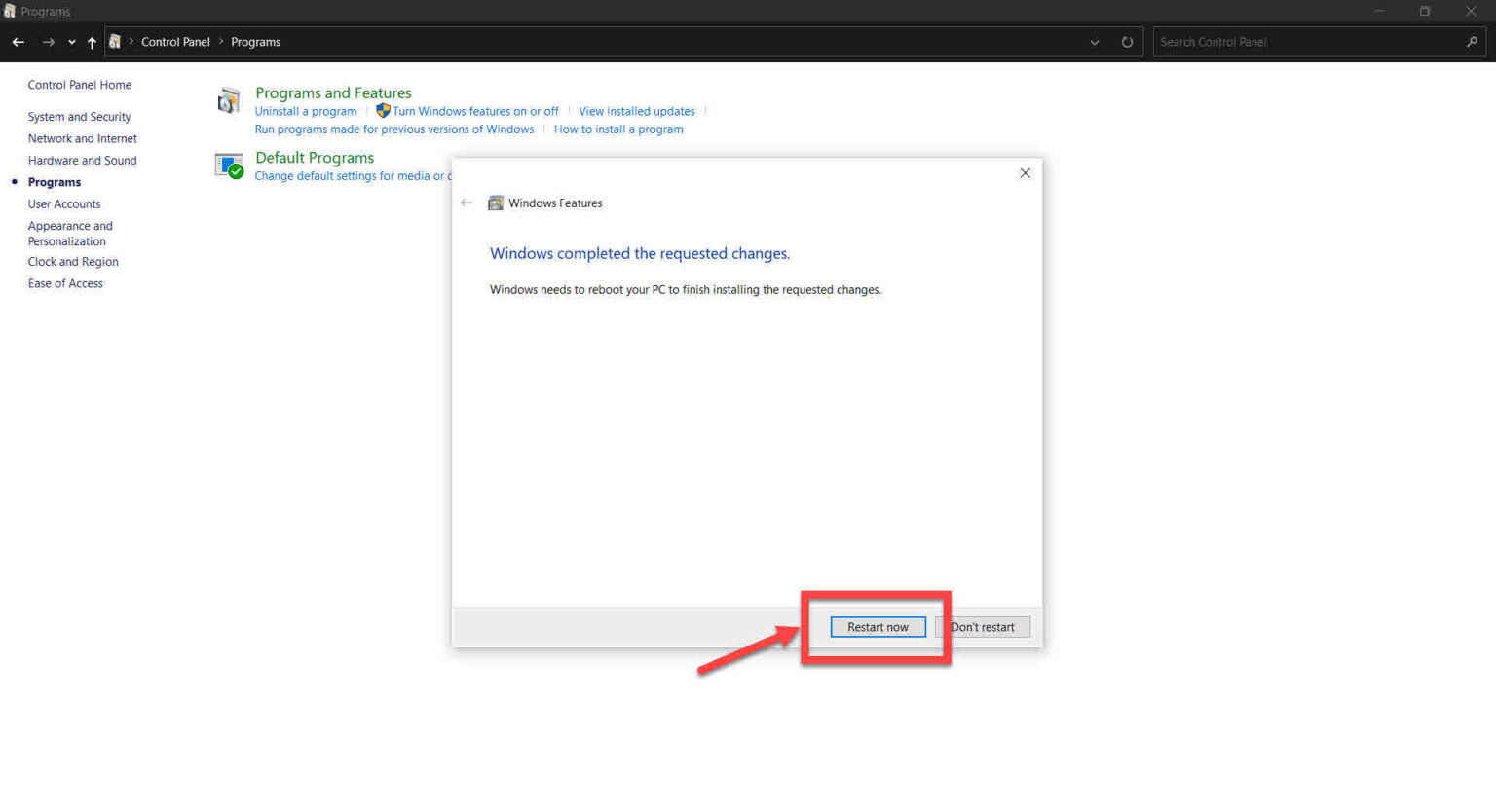
Task: Open Uninstall a program link
Action: pos(305,111)
